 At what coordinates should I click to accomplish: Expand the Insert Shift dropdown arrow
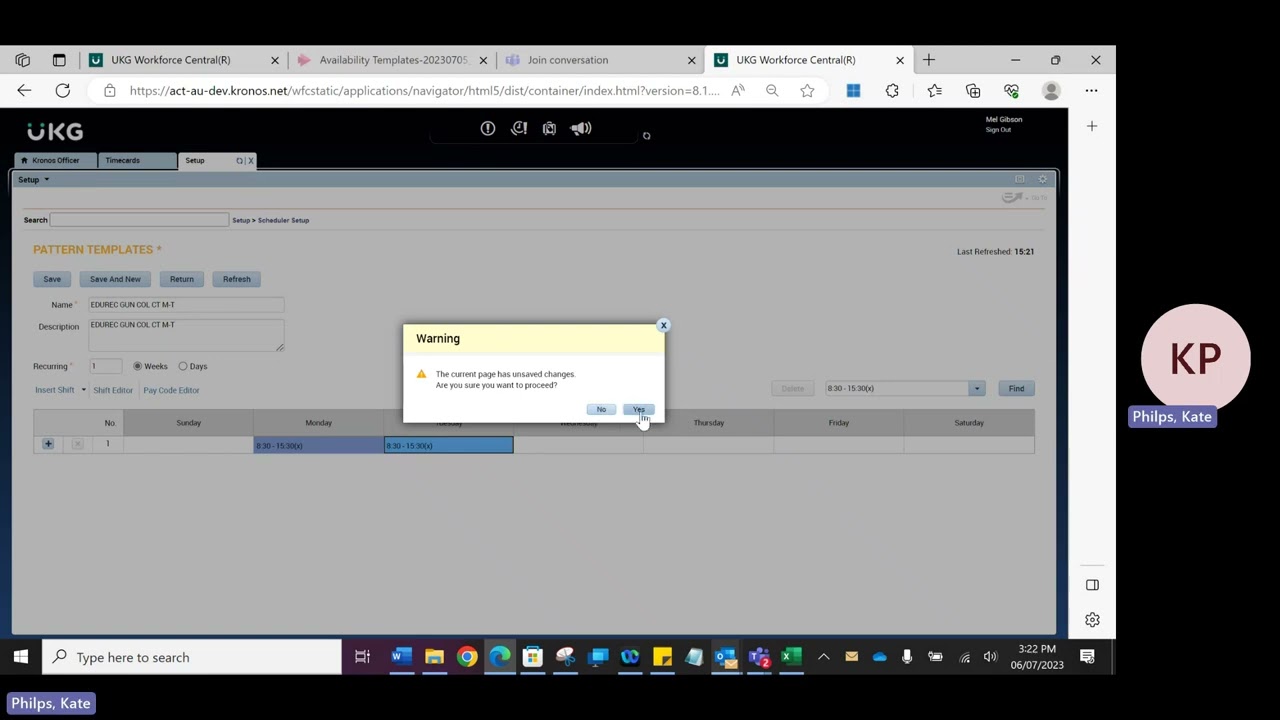click(x=83, y=390)
